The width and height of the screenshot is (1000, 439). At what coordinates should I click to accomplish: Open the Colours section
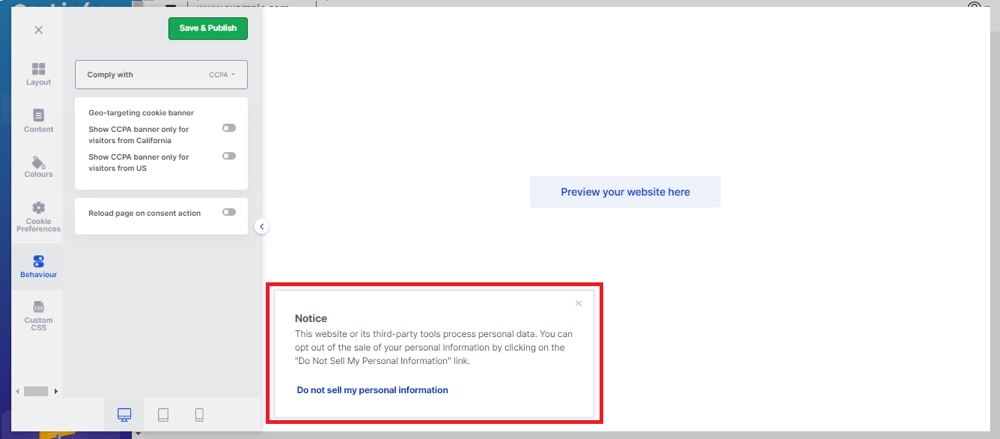click(x=38, y=167)
